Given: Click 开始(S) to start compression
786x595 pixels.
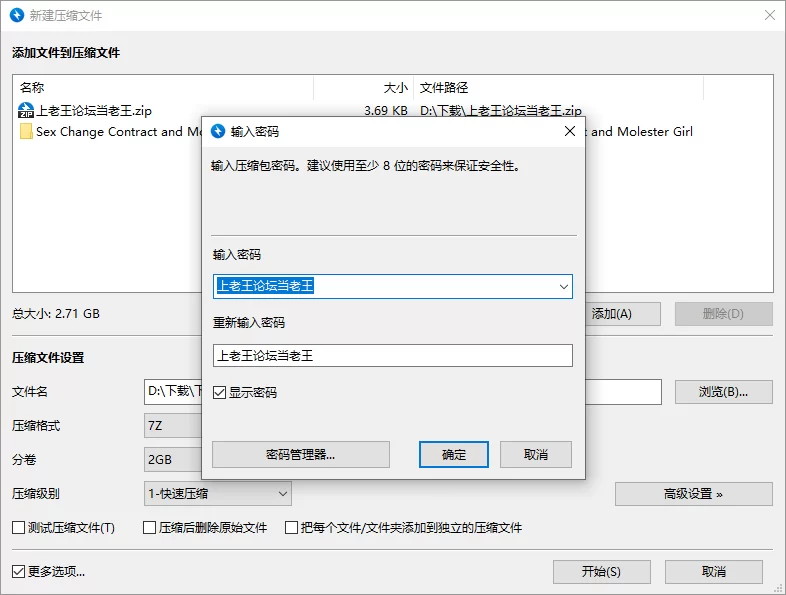Looking at the screenshot, I should [x=602, y=571].
